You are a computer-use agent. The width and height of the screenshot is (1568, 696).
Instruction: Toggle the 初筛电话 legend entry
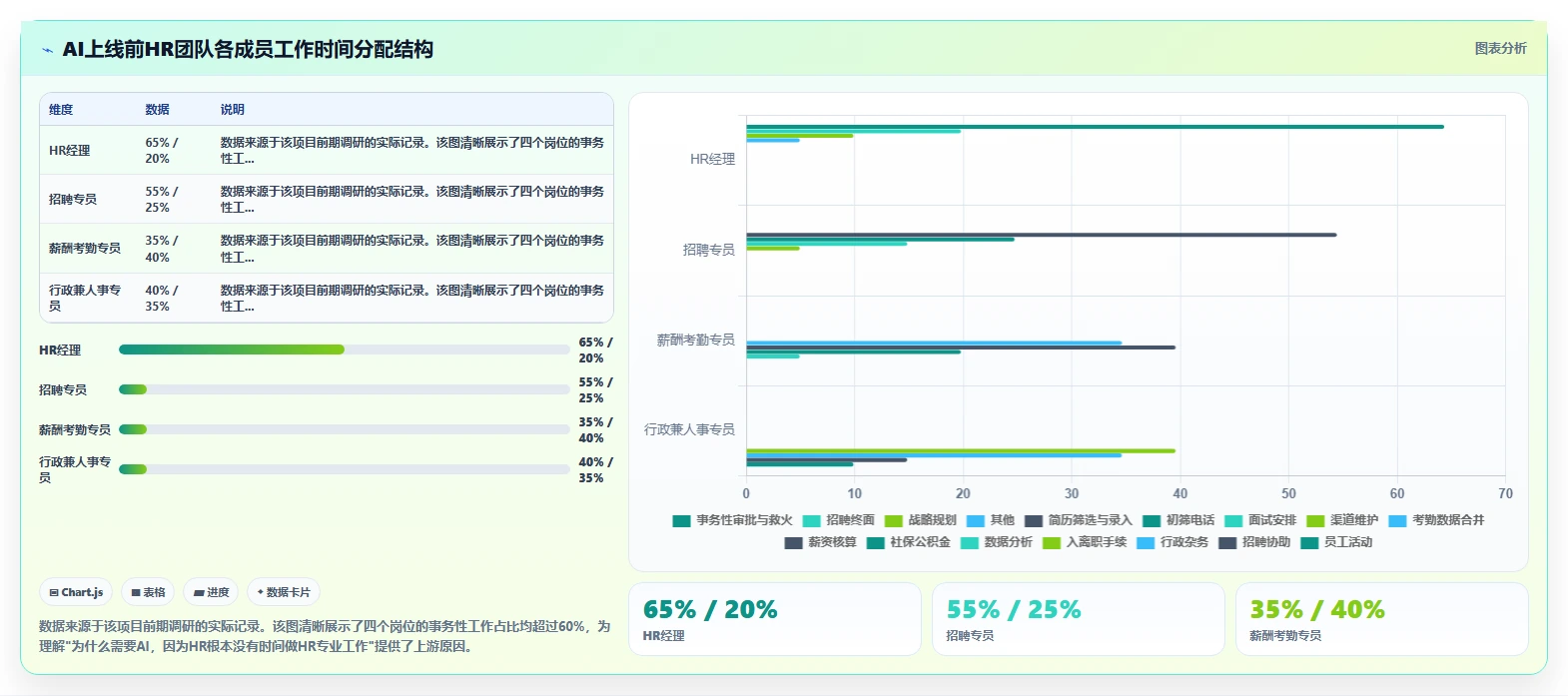tap(1178, 520)
